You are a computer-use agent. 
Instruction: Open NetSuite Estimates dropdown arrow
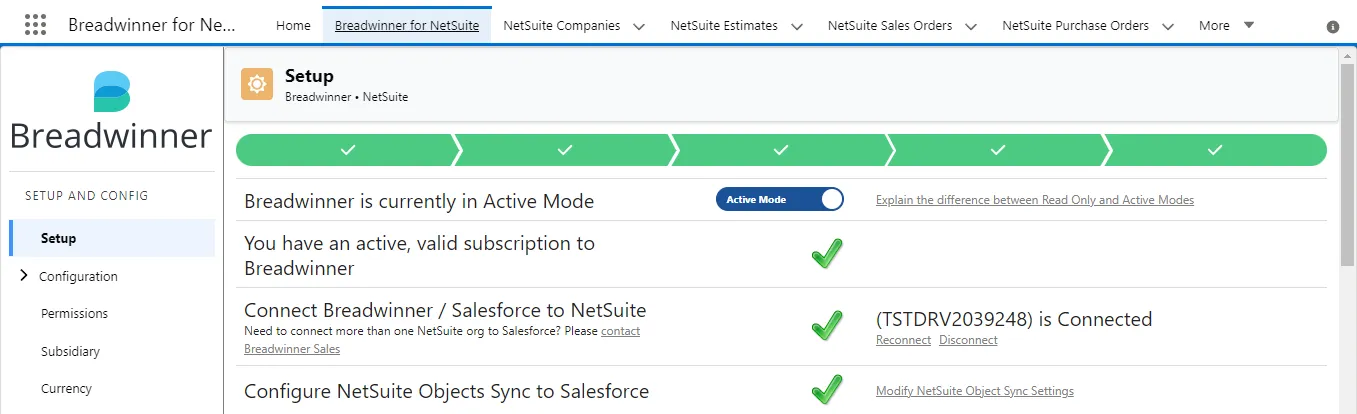(x=797, y=26)
